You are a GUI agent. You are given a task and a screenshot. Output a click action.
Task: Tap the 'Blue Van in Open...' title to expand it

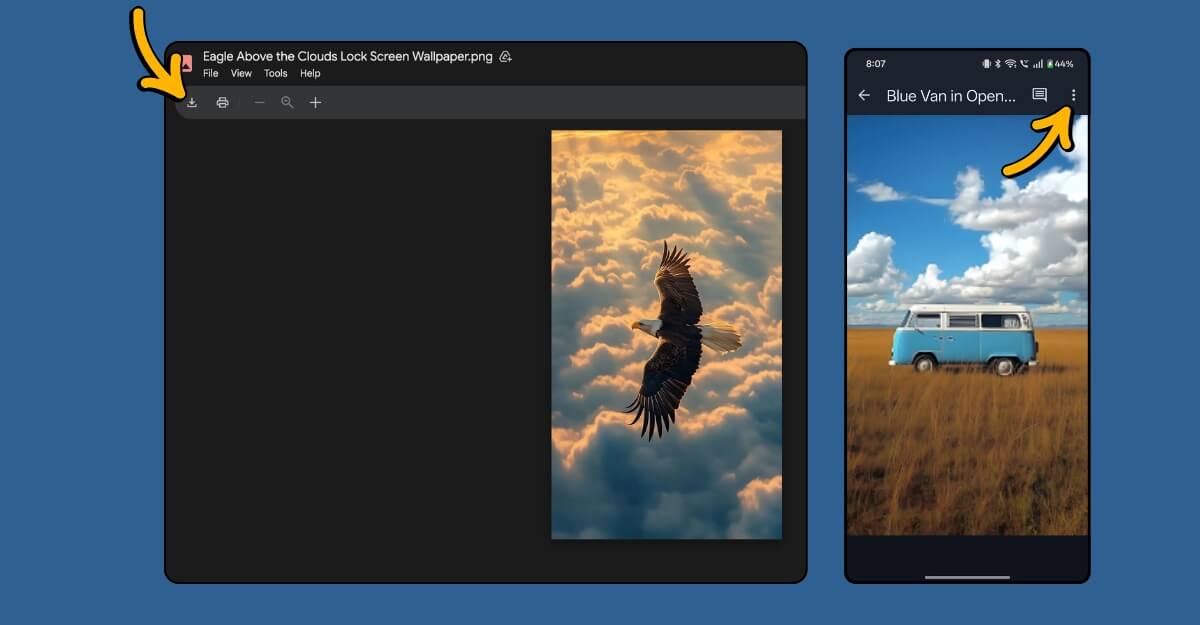click(x=950, y=95)
